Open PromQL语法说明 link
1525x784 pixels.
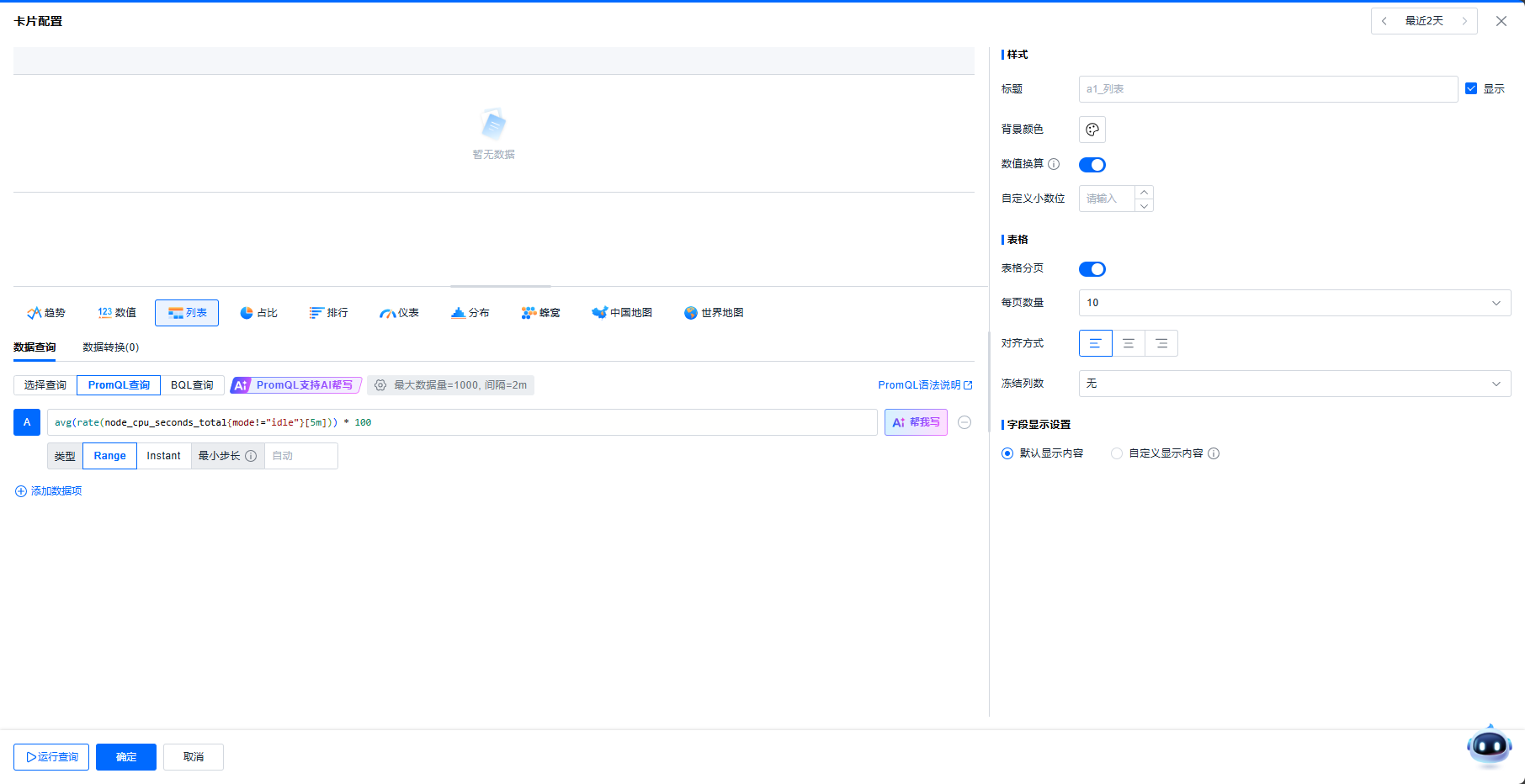coord(924,385)
